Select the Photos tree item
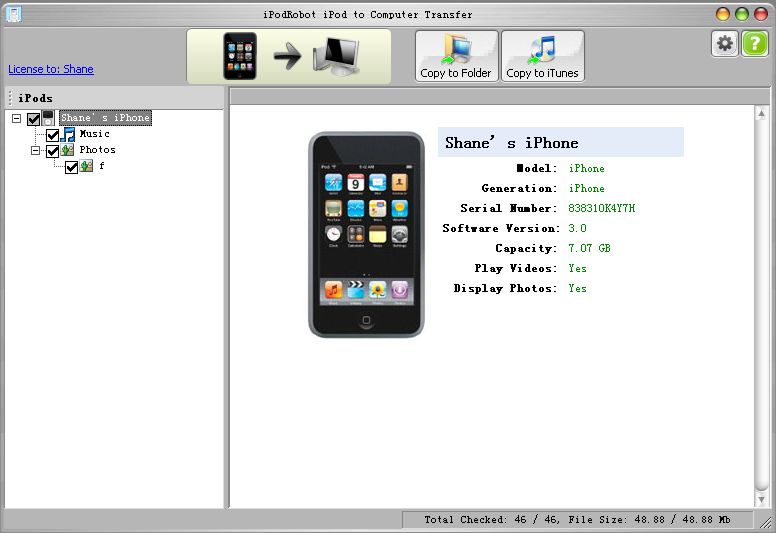Screen dimensions: 776x533 (97, 149)
